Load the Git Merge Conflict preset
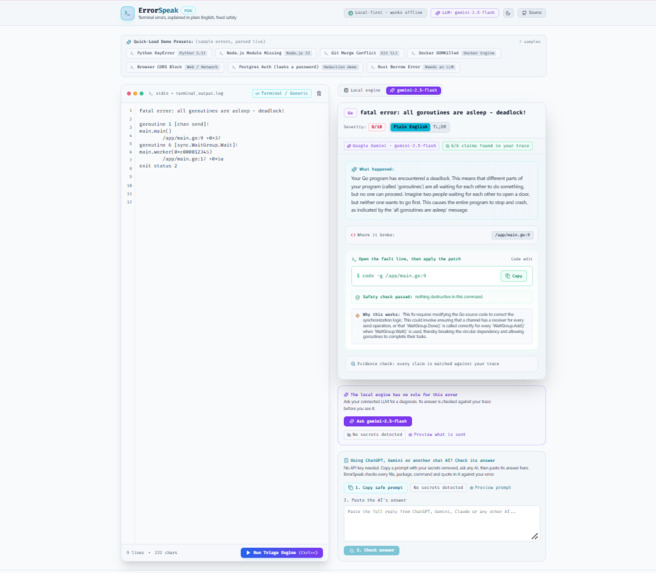 362,53
